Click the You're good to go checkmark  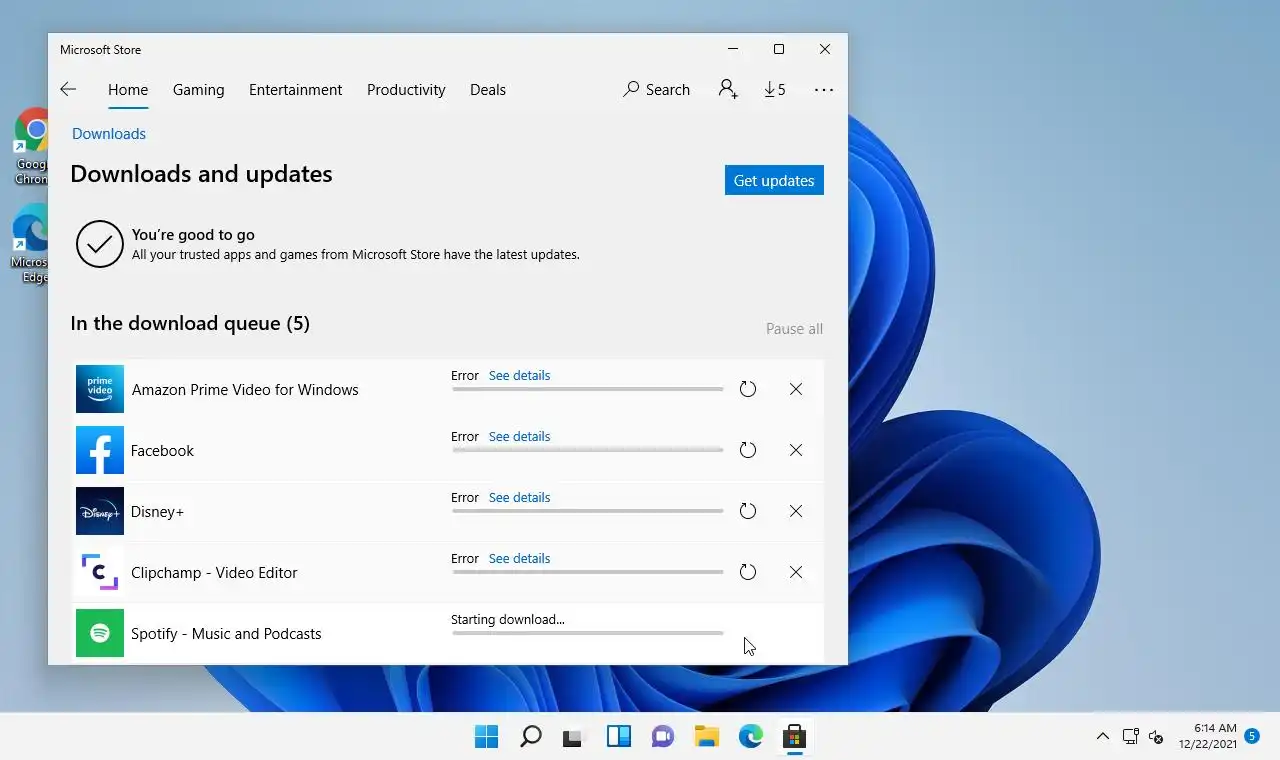pyautogui.click(x=100, y=244)
